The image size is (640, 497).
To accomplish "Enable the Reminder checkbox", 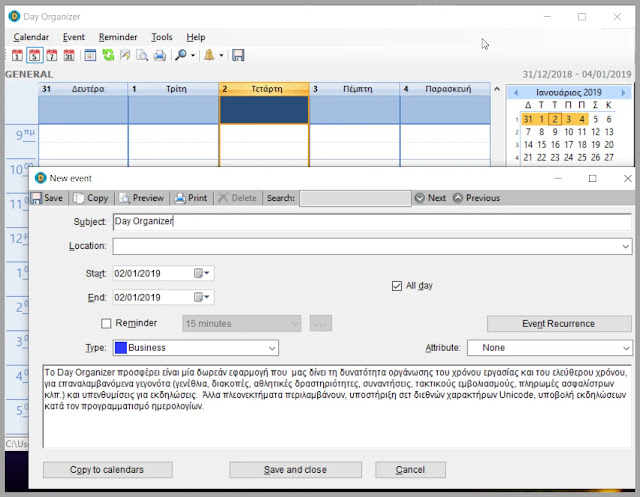I will [x=106, y=324].
